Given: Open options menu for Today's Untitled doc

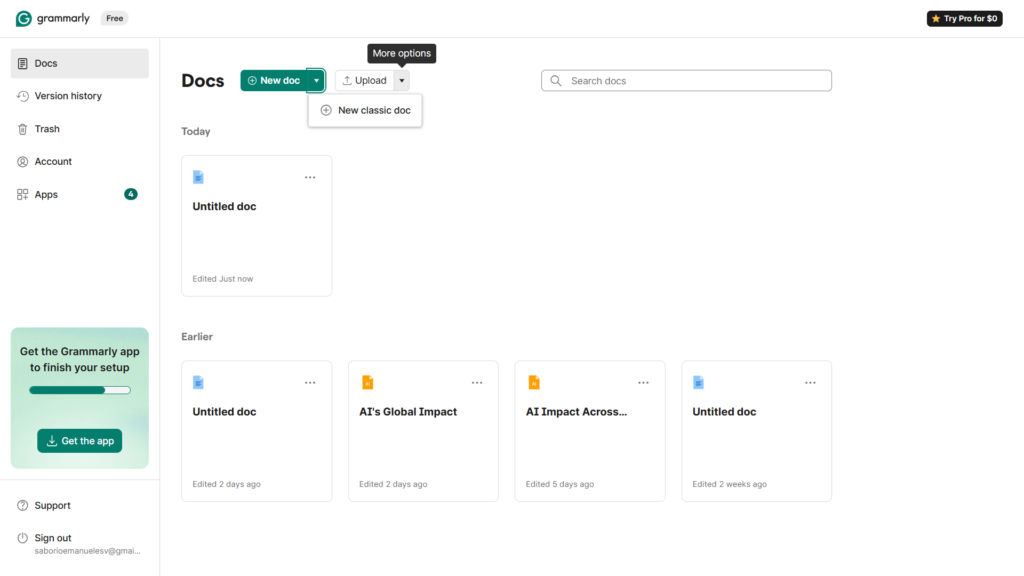Looking at the screenshot, I should point(310,178).
